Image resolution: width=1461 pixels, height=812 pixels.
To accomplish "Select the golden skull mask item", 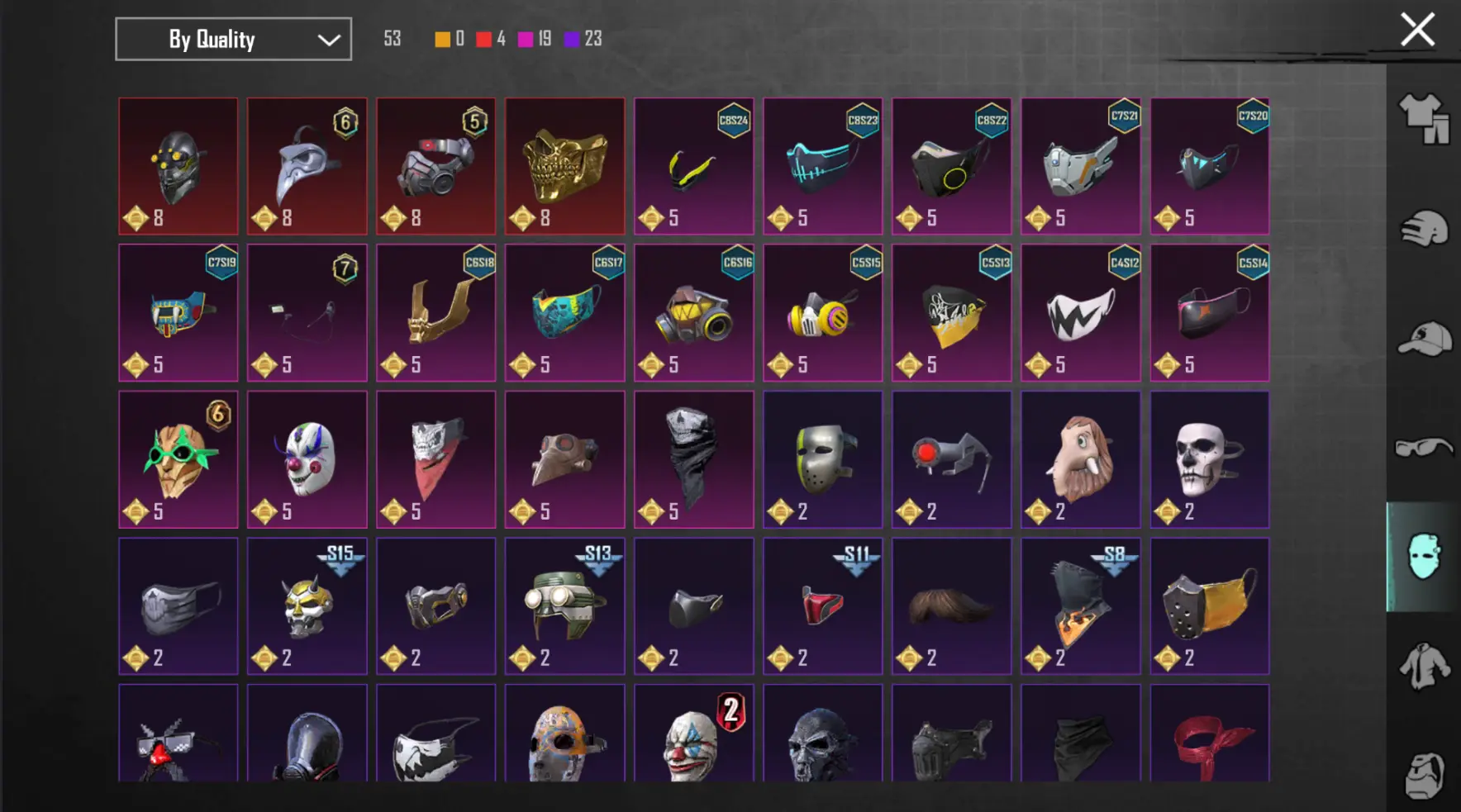I will coord(565,166).
